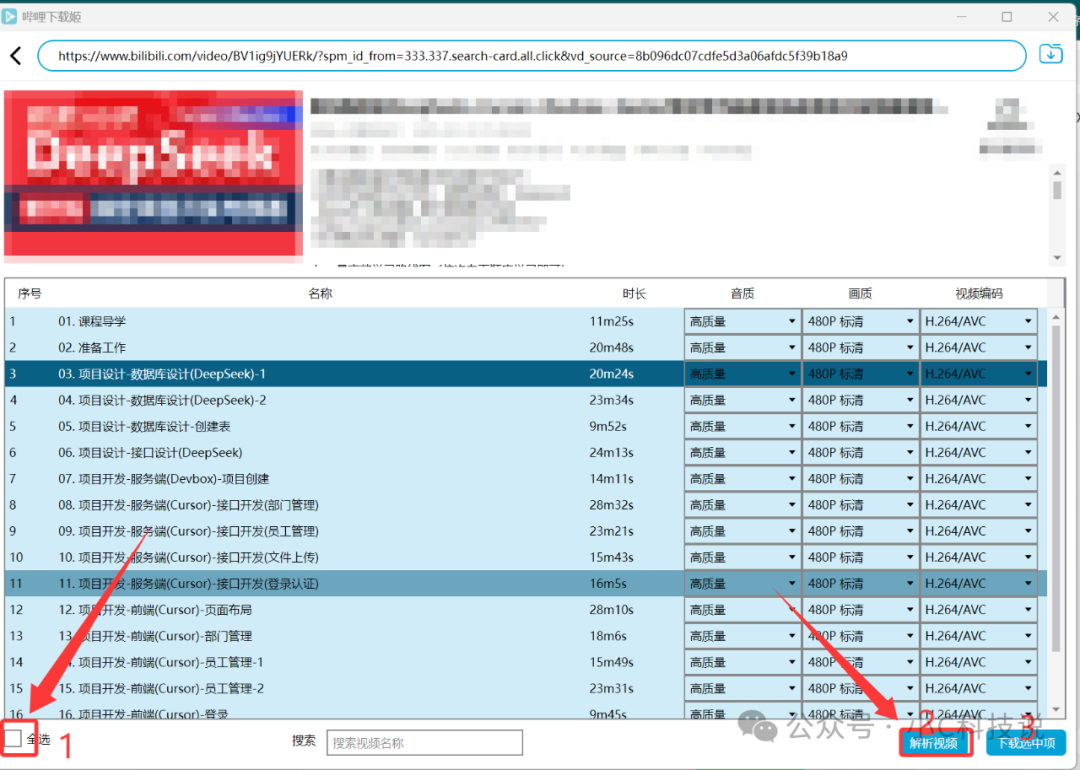Click the back arrow beside URL bar
The height and width of the screenshot is (770, 1080).
(x=17, y=56)
